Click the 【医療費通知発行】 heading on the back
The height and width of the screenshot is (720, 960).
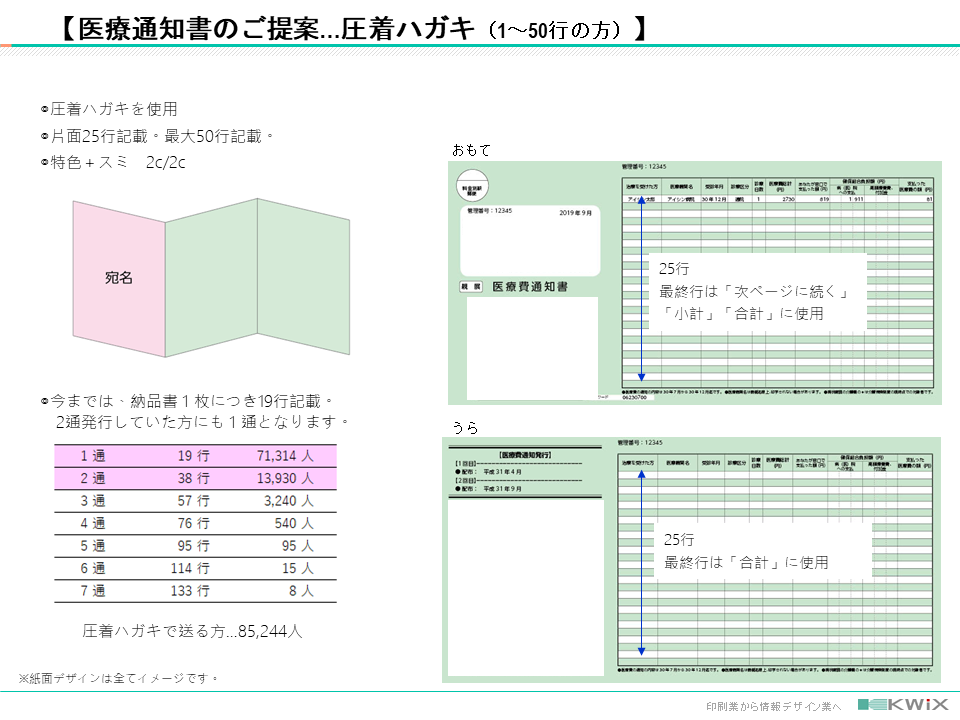pos(525,455)
